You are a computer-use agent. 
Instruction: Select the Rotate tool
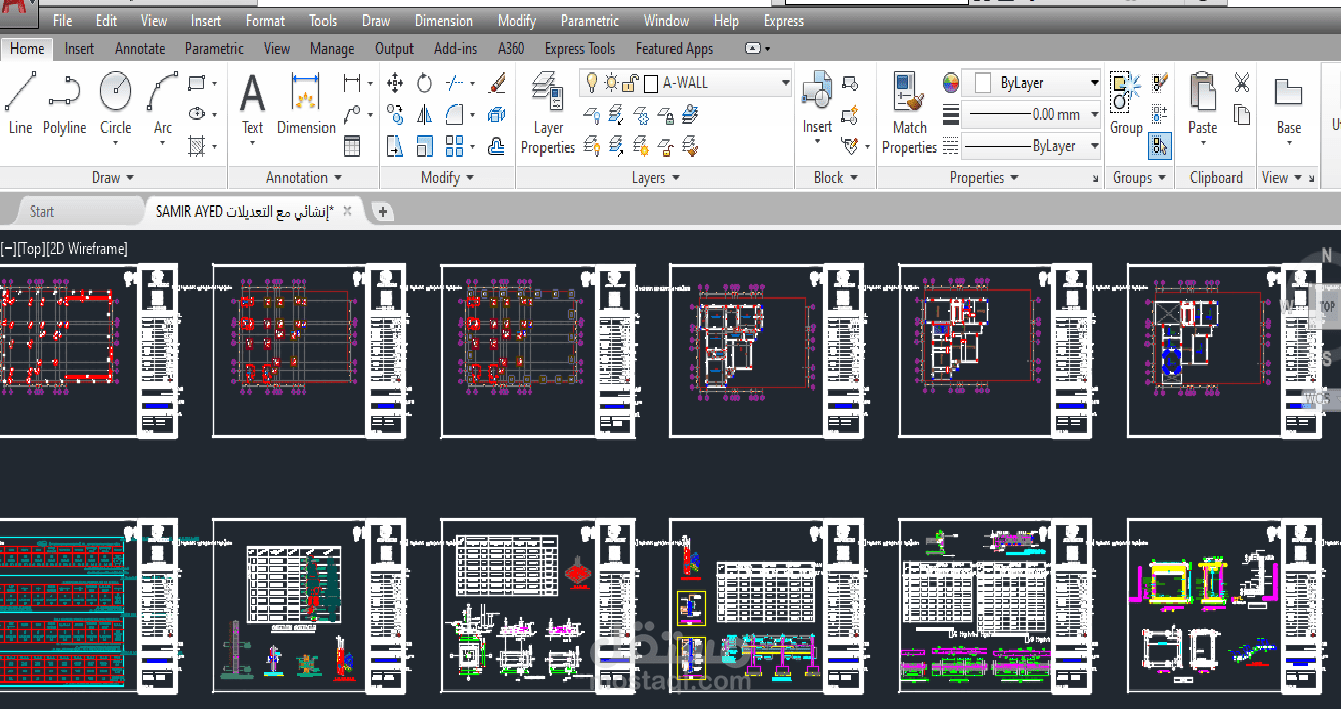[x=424, y=83]
